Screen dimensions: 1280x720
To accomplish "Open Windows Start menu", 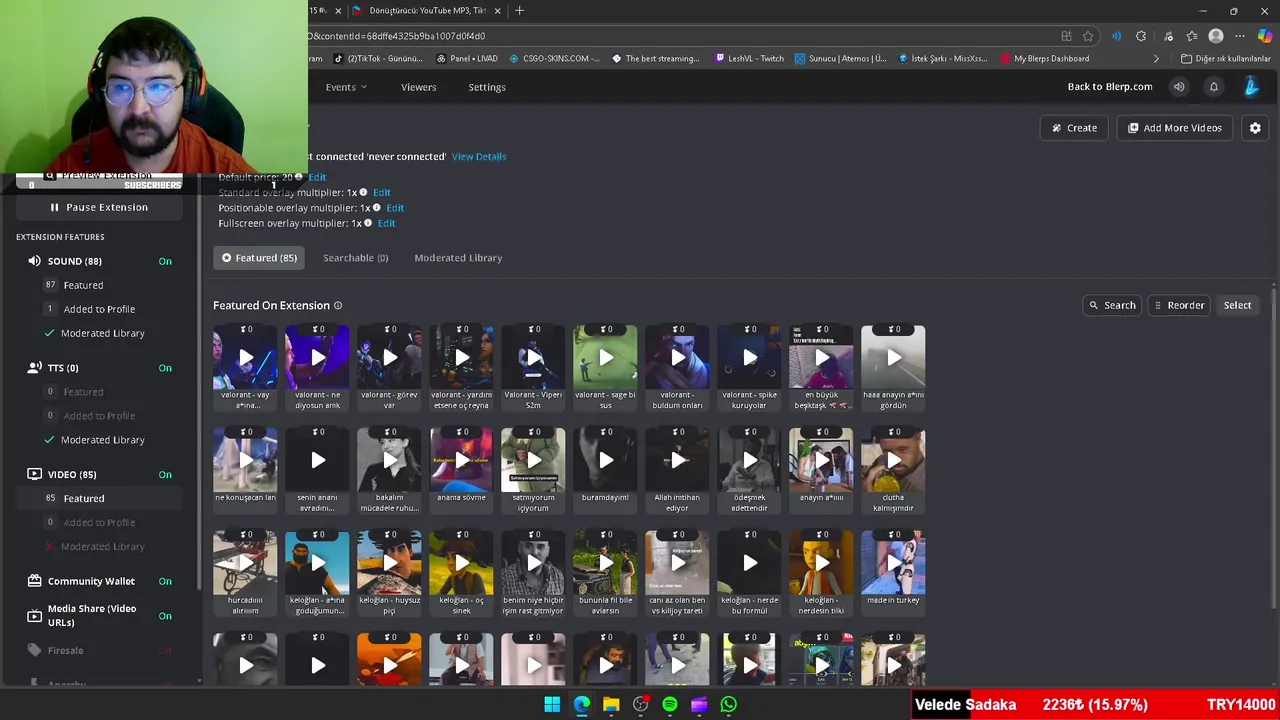I will click(552, 705).
